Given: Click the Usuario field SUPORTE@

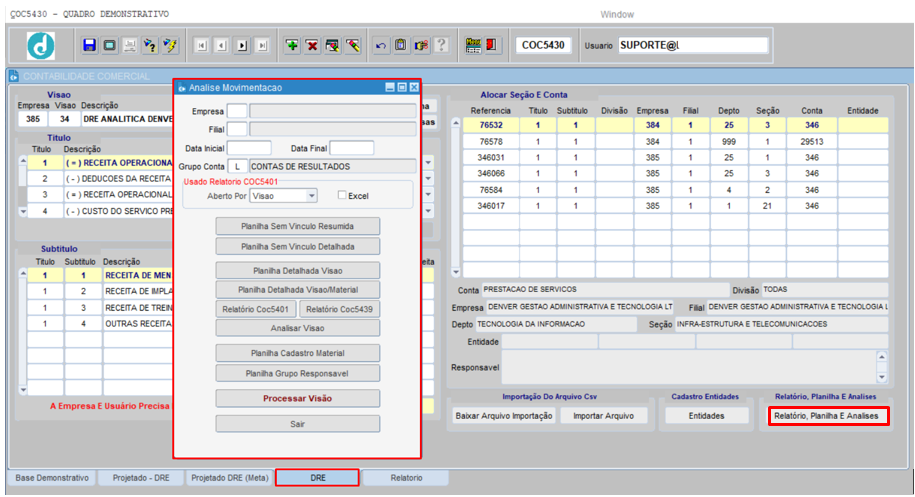Looking at the screenshot, I should (x=693, y=45).
